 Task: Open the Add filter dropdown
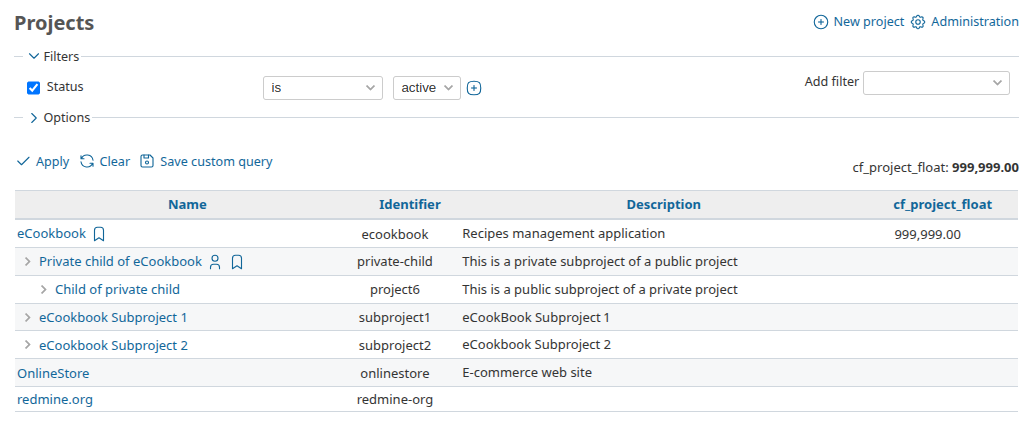[936, 82]
